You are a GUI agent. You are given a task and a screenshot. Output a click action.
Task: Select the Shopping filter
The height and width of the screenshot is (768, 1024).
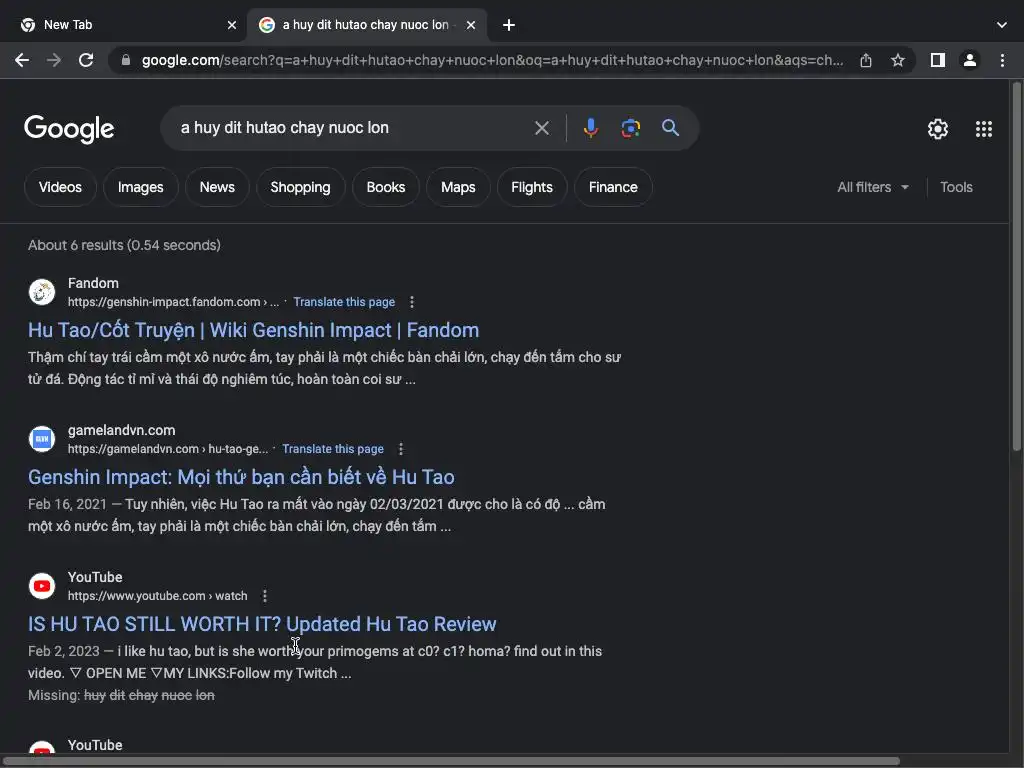click(300, 187)
